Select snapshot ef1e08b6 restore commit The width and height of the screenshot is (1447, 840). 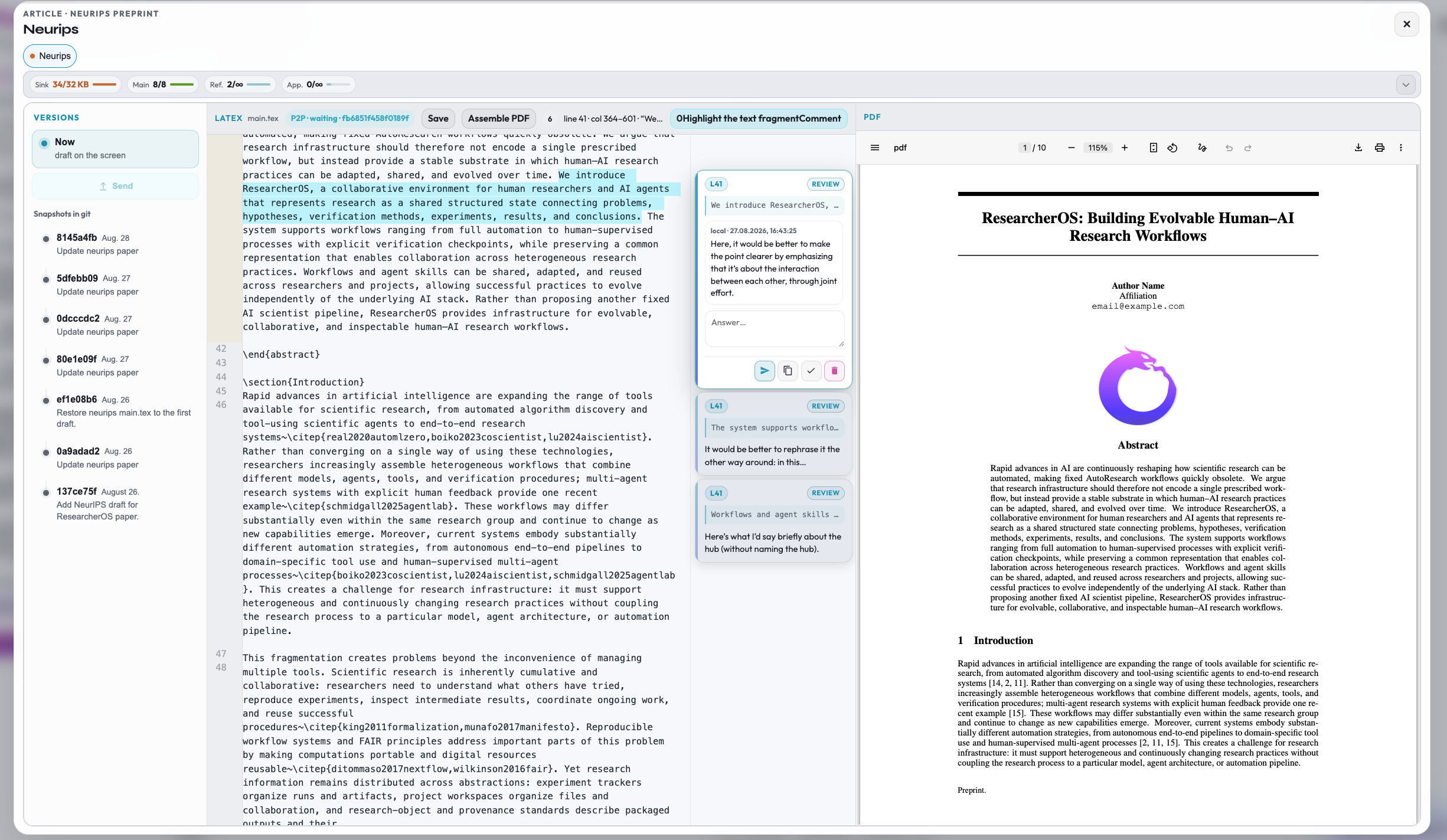pyautogui.click(x=115, y=411)
